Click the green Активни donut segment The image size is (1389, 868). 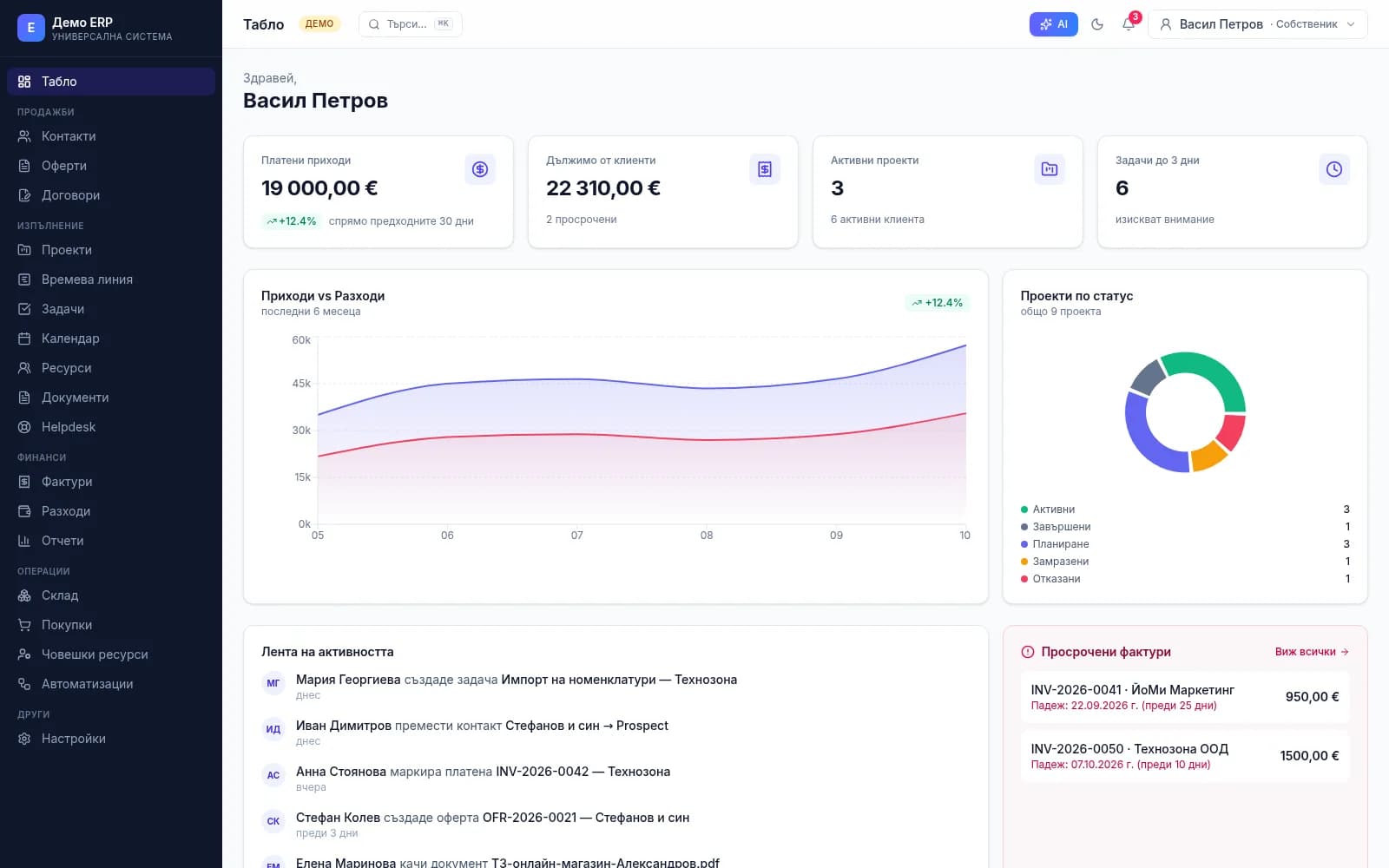(1218, 373)
